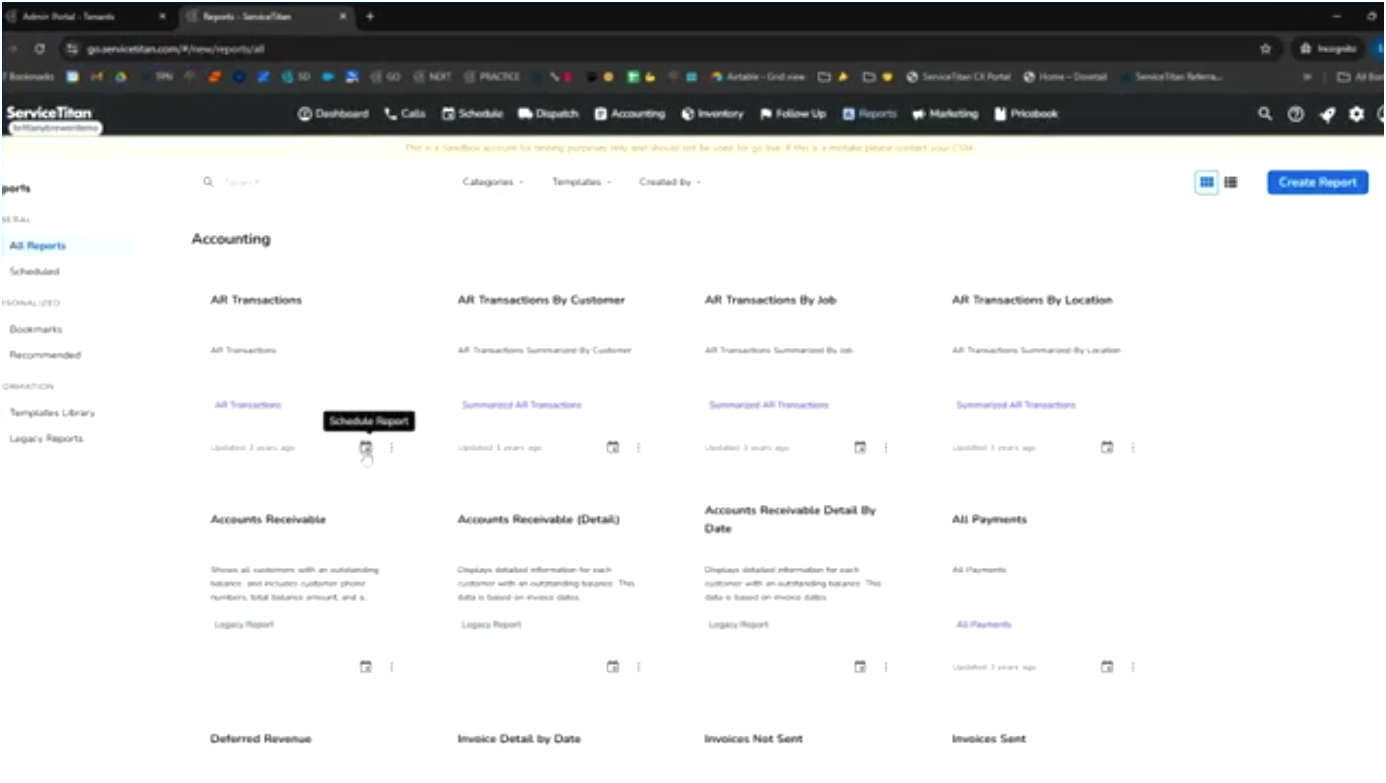Toggle grid view for the reports list
The width and height of the screenshot is (1386, 783).
click(1206, 182)
